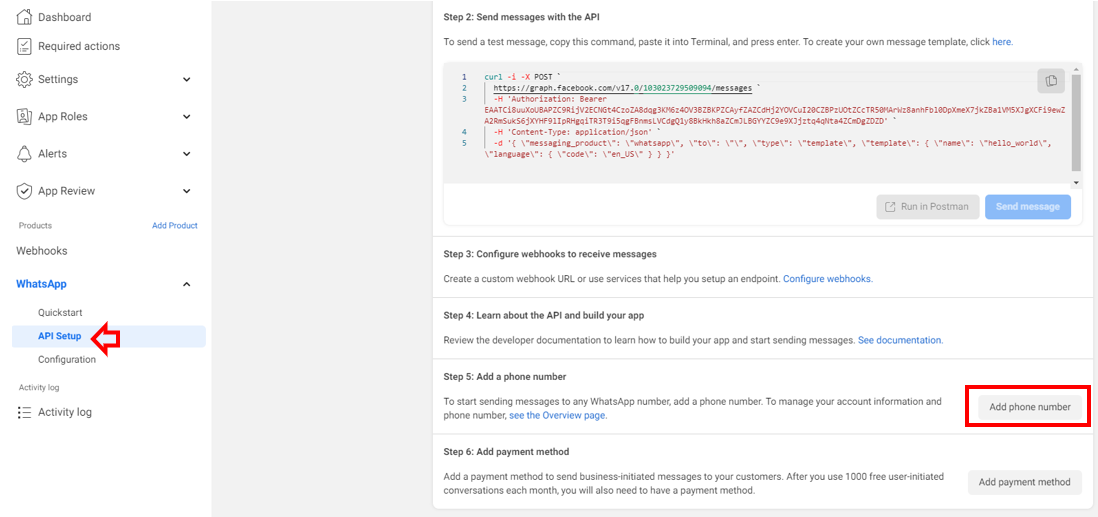Click the Required actions checklist icon
This screenshot has width=1098, height=517.
(24, 46)
